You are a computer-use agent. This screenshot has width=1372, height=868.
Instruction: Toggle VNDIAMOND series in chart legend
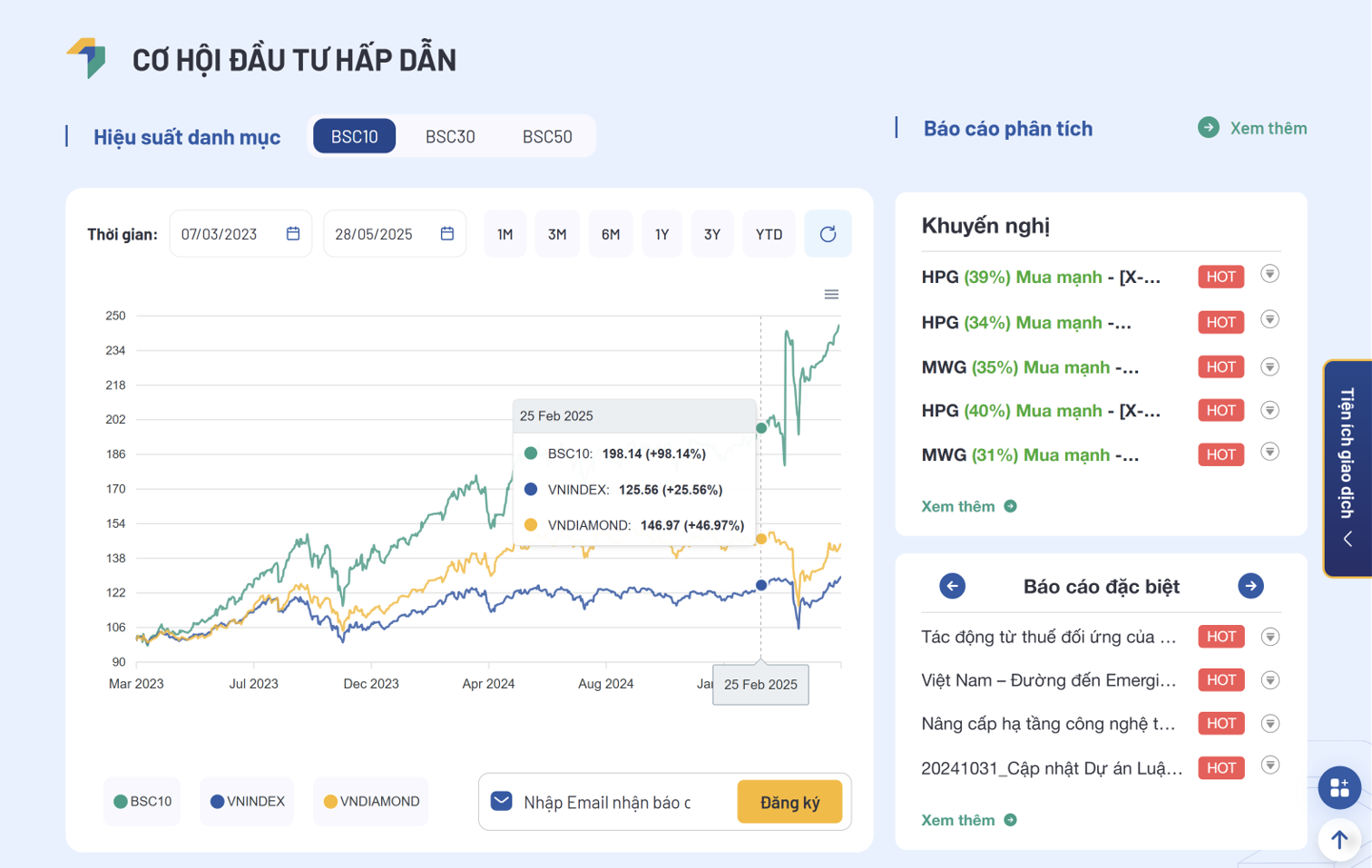coord(370,802)
